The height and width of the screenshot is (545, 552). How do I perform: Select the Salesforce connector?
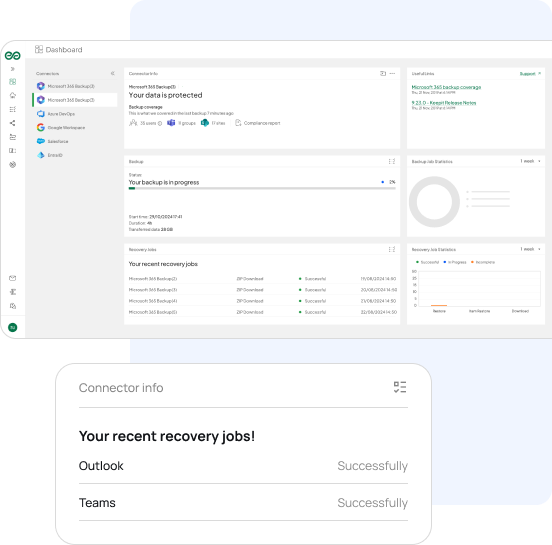click(x=53, y=141)
